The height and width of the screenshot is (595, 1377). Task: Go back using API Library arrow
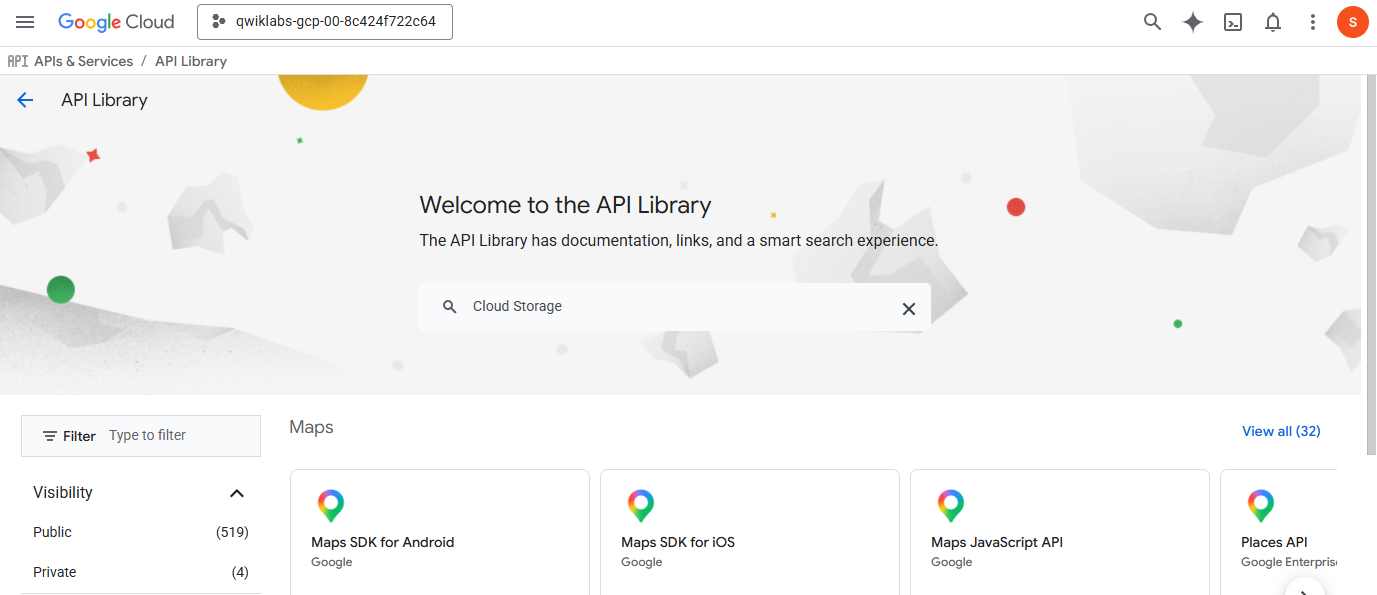pos(25,100)
